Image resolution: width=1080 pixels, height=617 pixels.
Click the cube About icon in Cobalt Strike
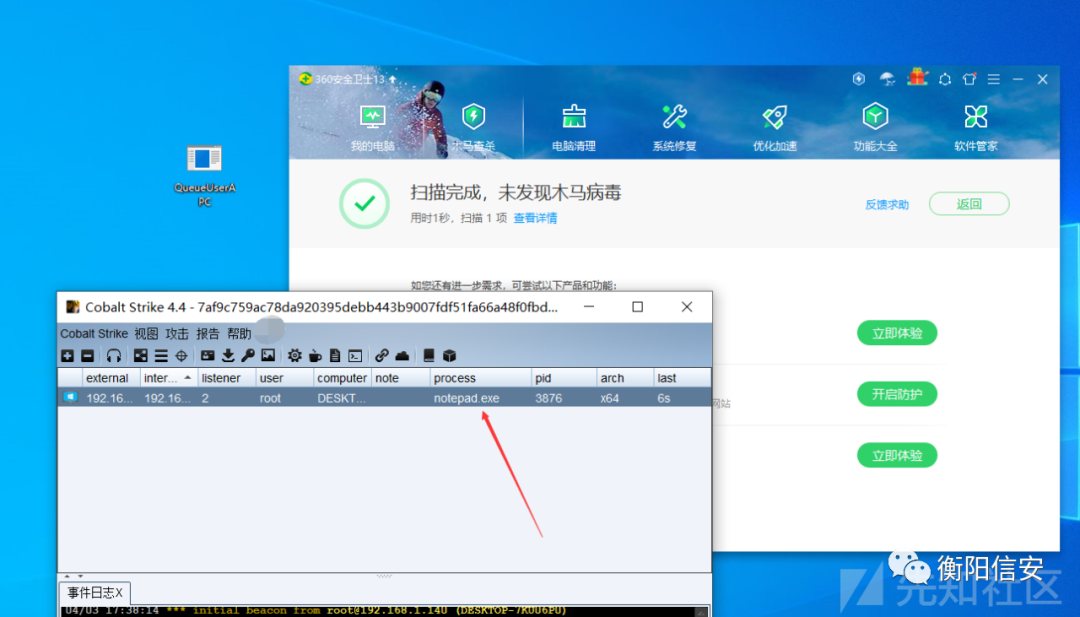coord(449,355)
